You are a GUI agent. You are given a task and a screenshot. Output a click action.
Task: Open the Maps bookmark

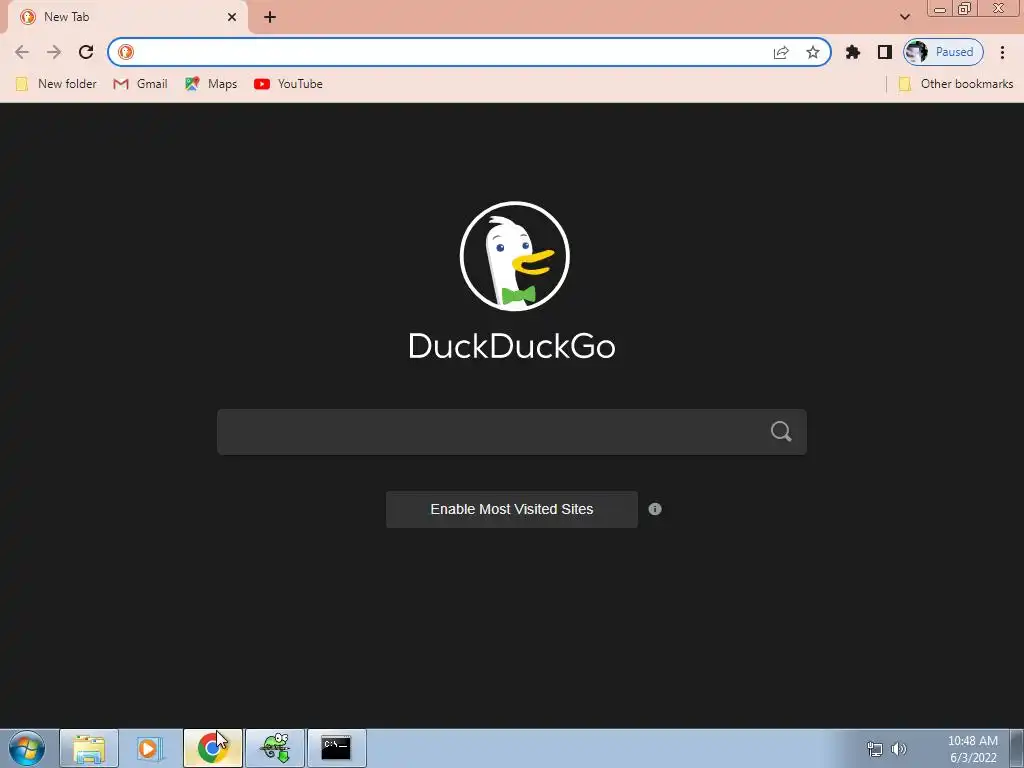click(x=211, y=84)
